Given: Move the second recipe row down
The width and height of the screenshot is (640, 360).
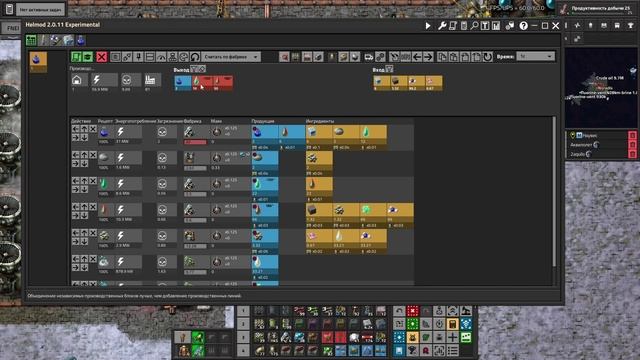Looking at the screenshot, I should (84, 164).
